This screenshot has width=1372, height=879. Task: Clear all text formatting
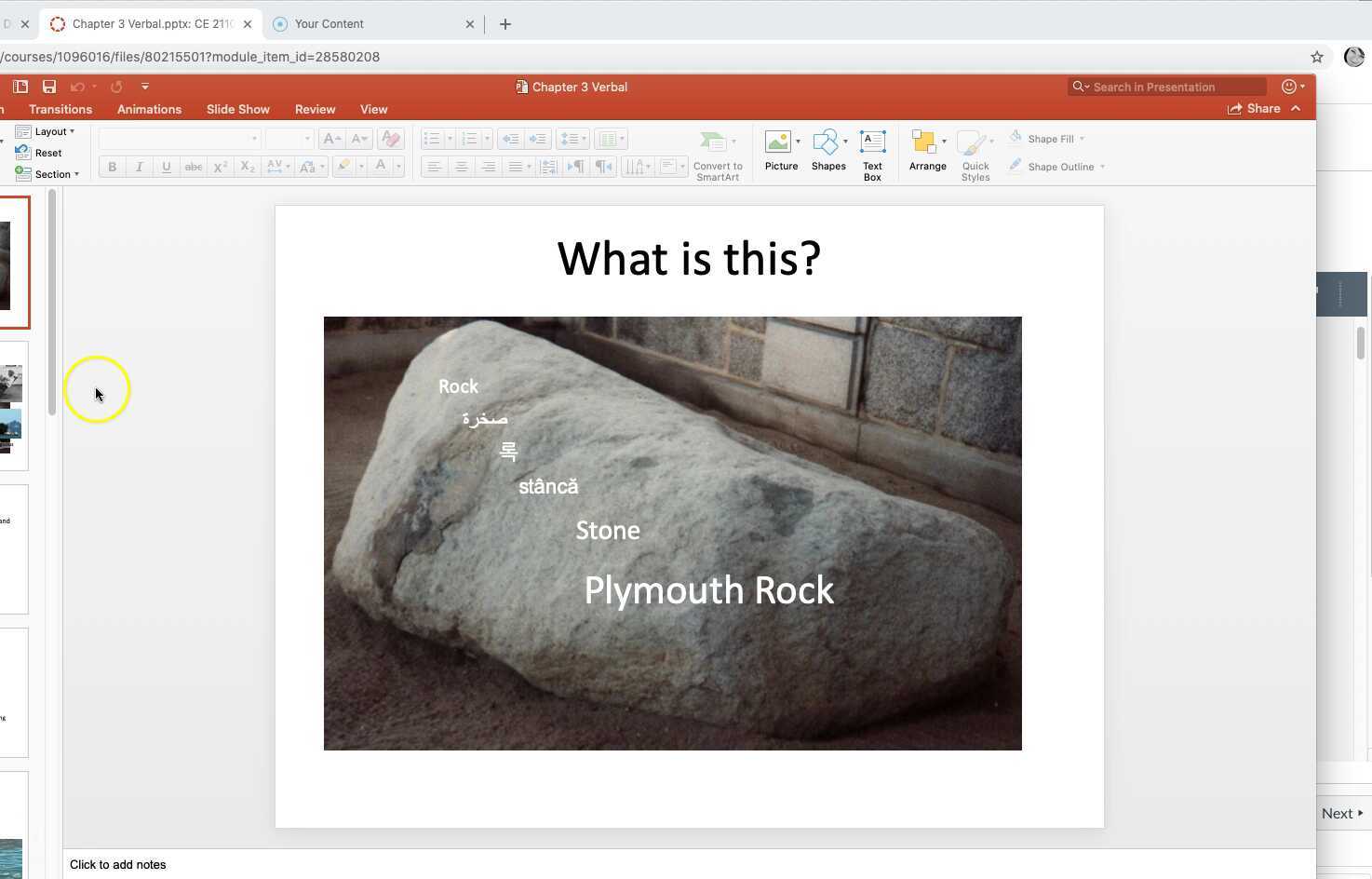(x=391, y=139)
